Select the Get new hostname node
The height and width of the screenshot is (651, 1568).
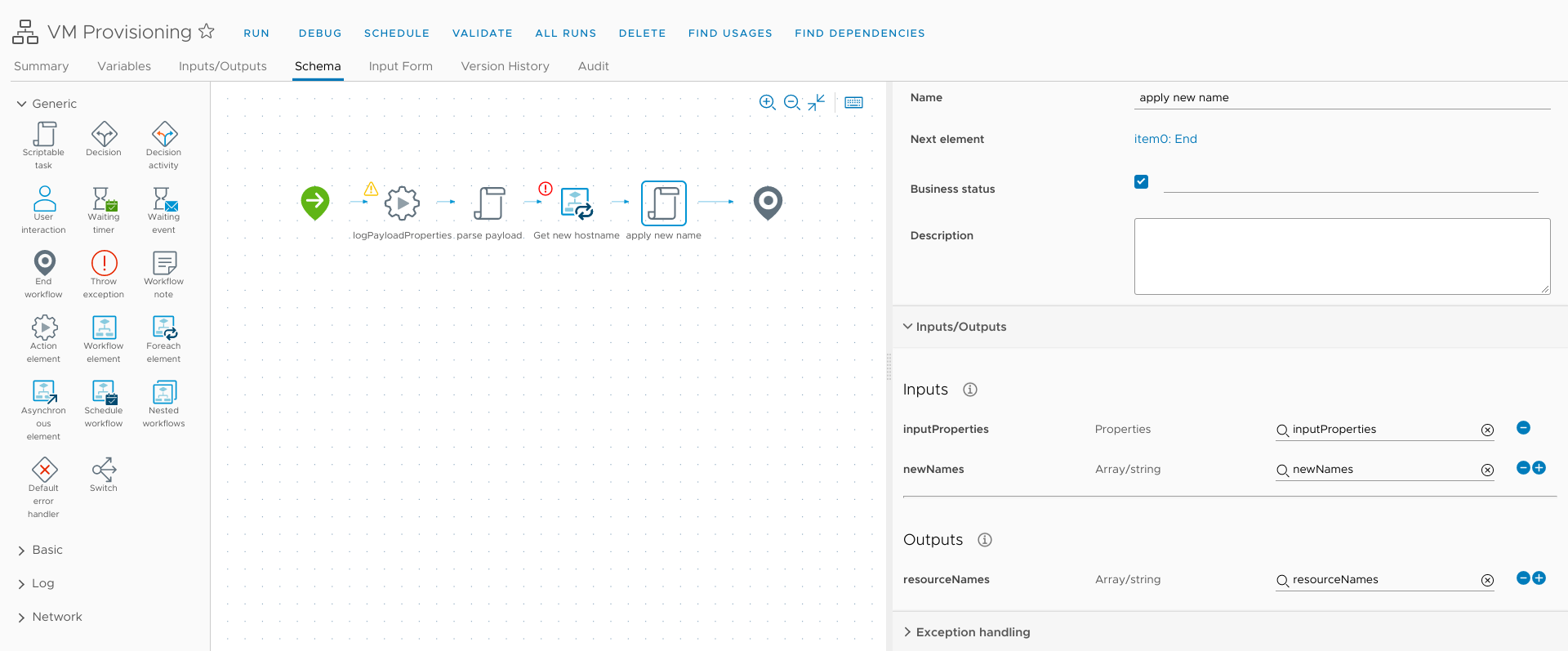coord(577,203)
